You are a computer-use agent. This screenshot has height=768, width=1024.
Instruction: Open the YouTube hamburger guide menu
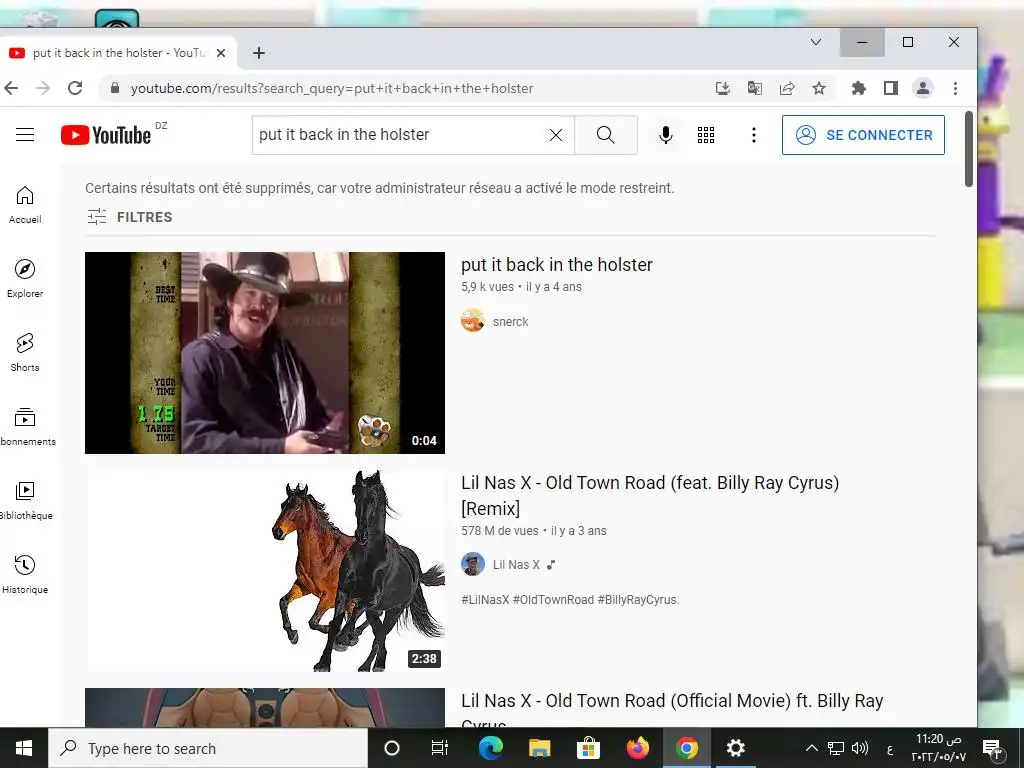(25, 135)
